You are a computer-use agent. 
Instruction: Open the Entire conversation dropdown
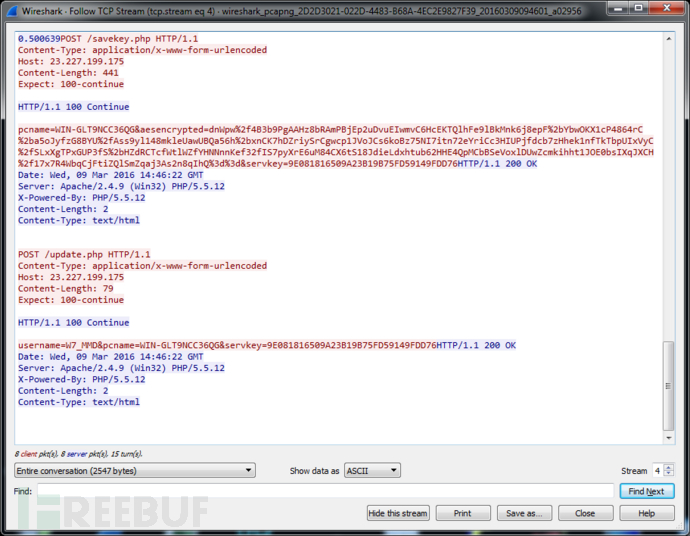pyautogui.click(x=135, y=470)
